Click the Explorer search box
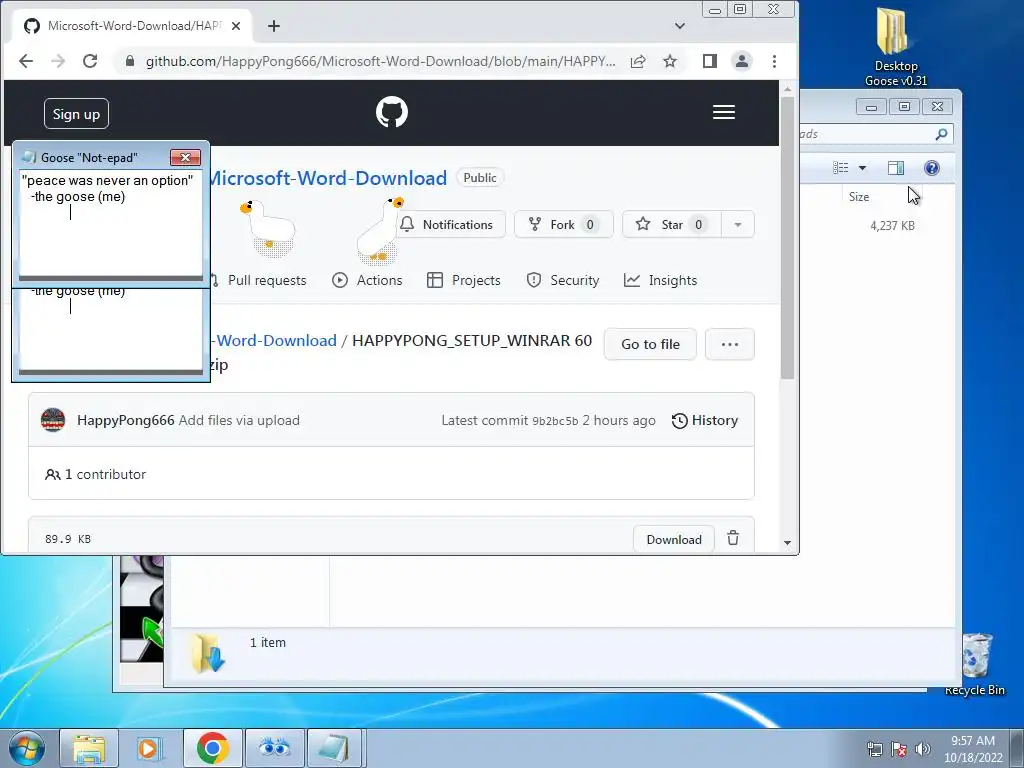This screenshot has width=1024, height=768. point(875,134)
